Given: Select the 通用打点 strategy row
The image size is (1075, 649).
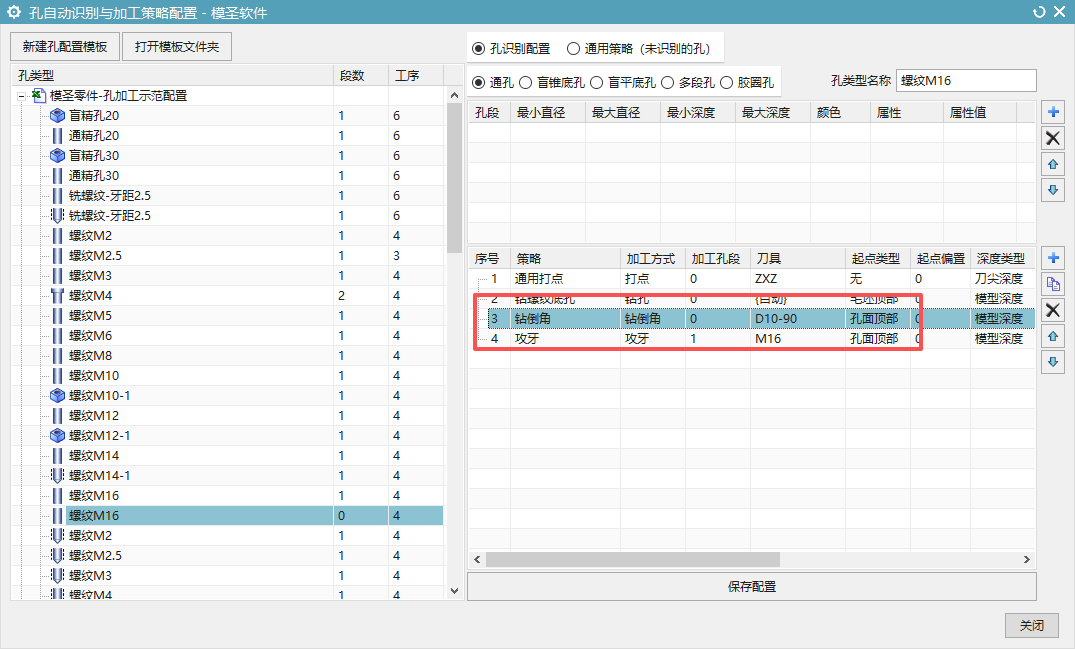Looking at the screenshot, I should [x=751, y=278].
